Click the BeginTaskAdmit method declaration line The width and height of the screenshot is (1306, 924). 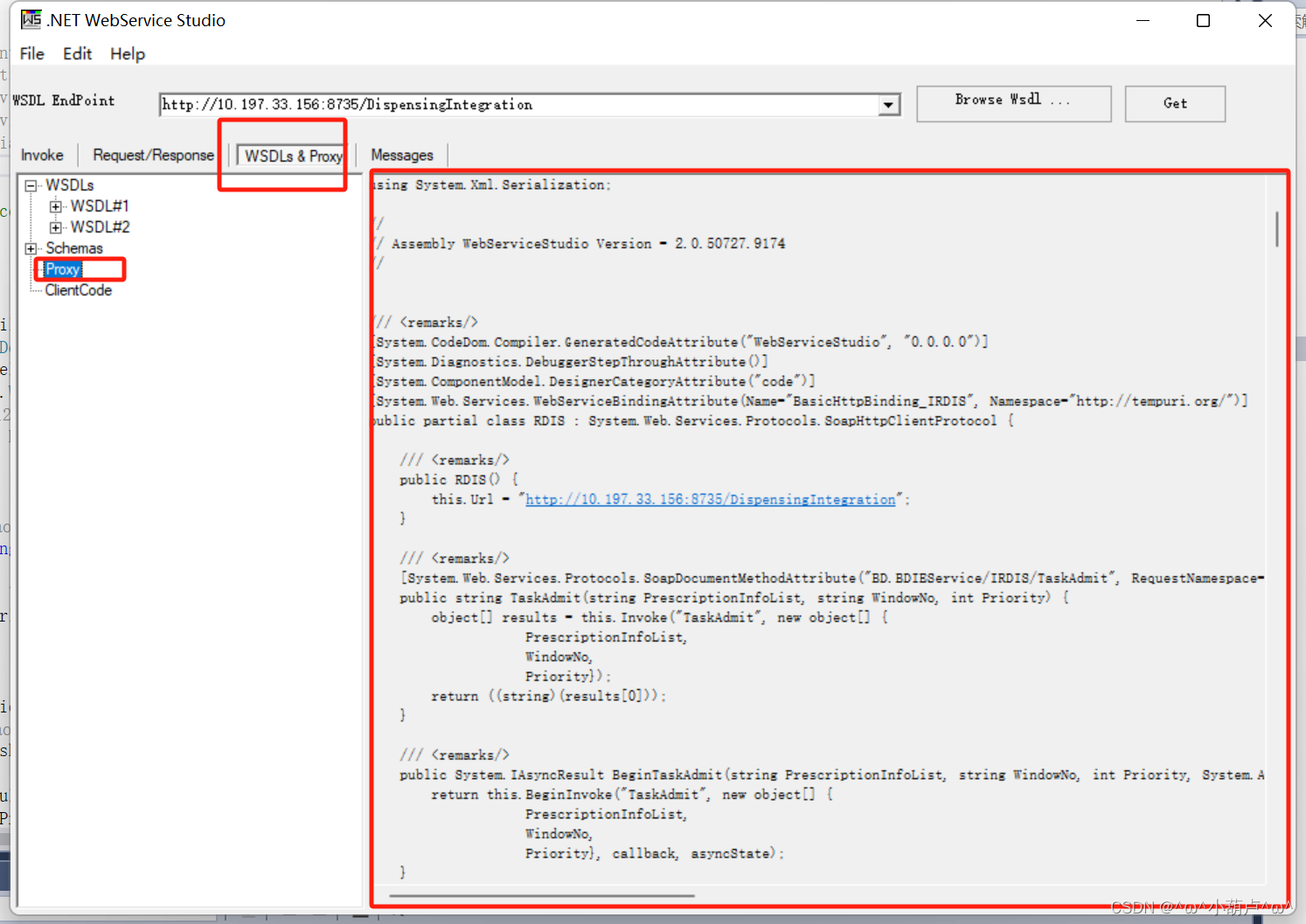[x=832, y=775]
